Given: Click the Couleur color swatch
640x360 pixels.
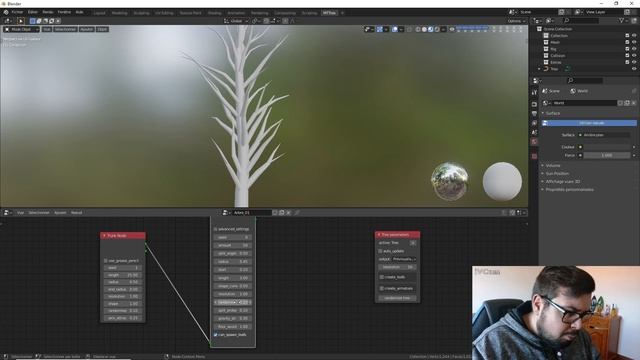Looking at the screenshot, I should tap(607, 147).
